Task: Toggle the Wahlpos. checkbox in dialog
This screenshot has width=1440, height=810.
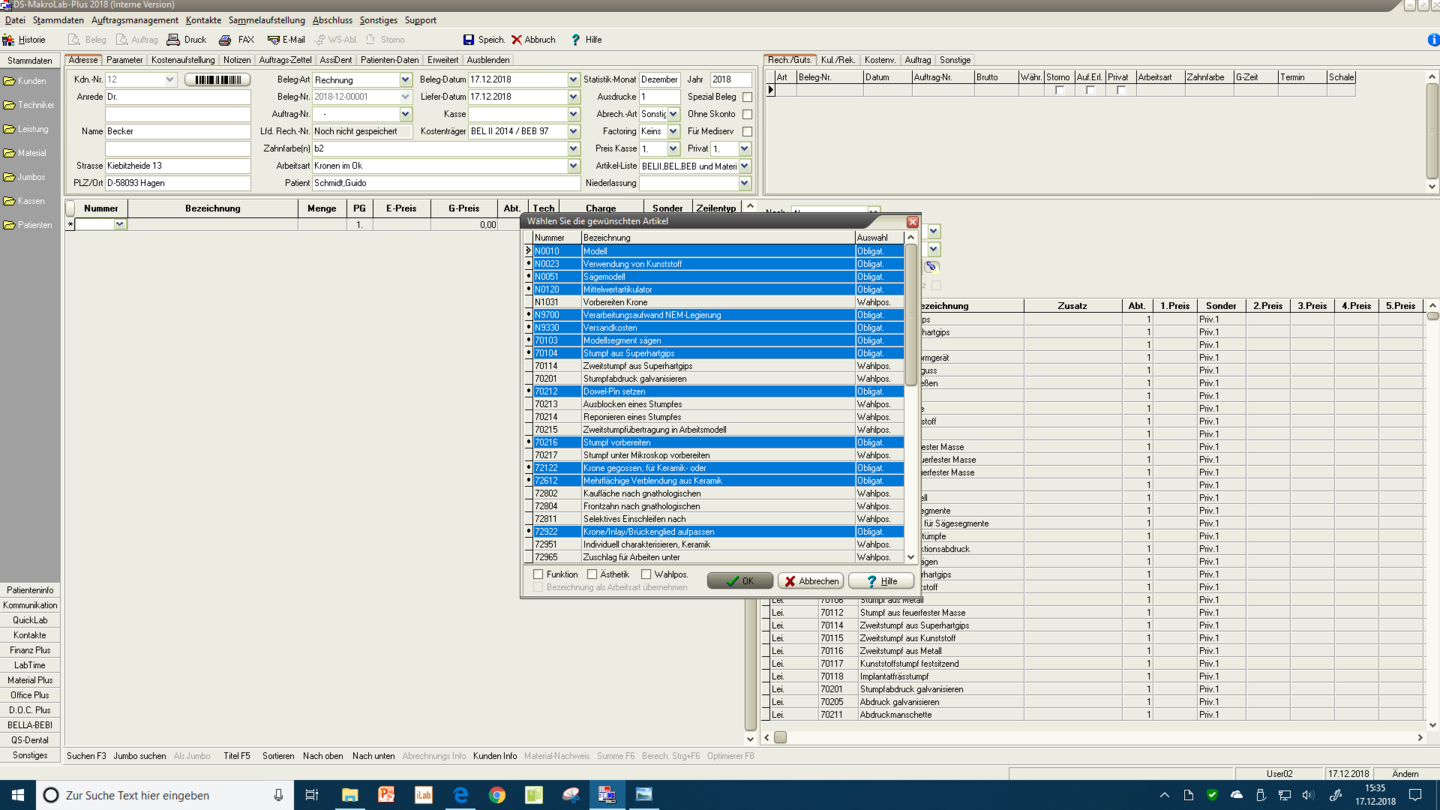Action: [x=646, y=575]
